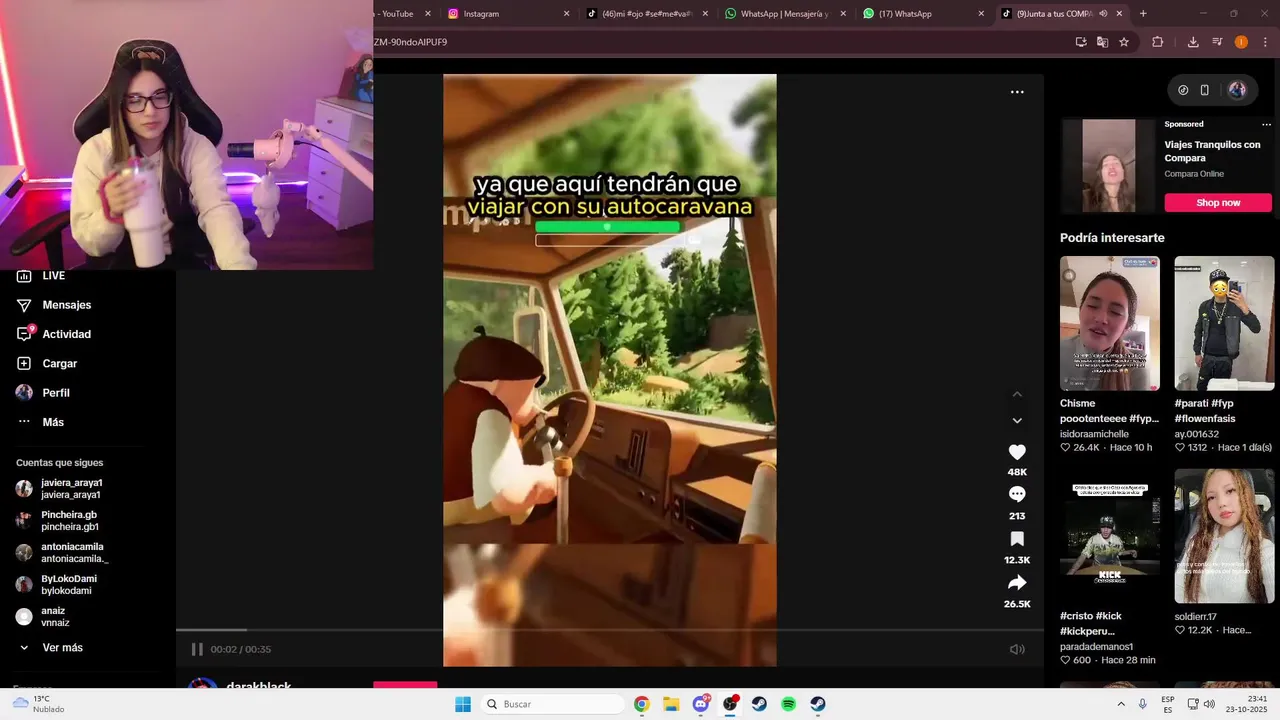
Task: Click the TikTok coins icon in top pill
Action: pyautogui.click(x=1183, y=90)
